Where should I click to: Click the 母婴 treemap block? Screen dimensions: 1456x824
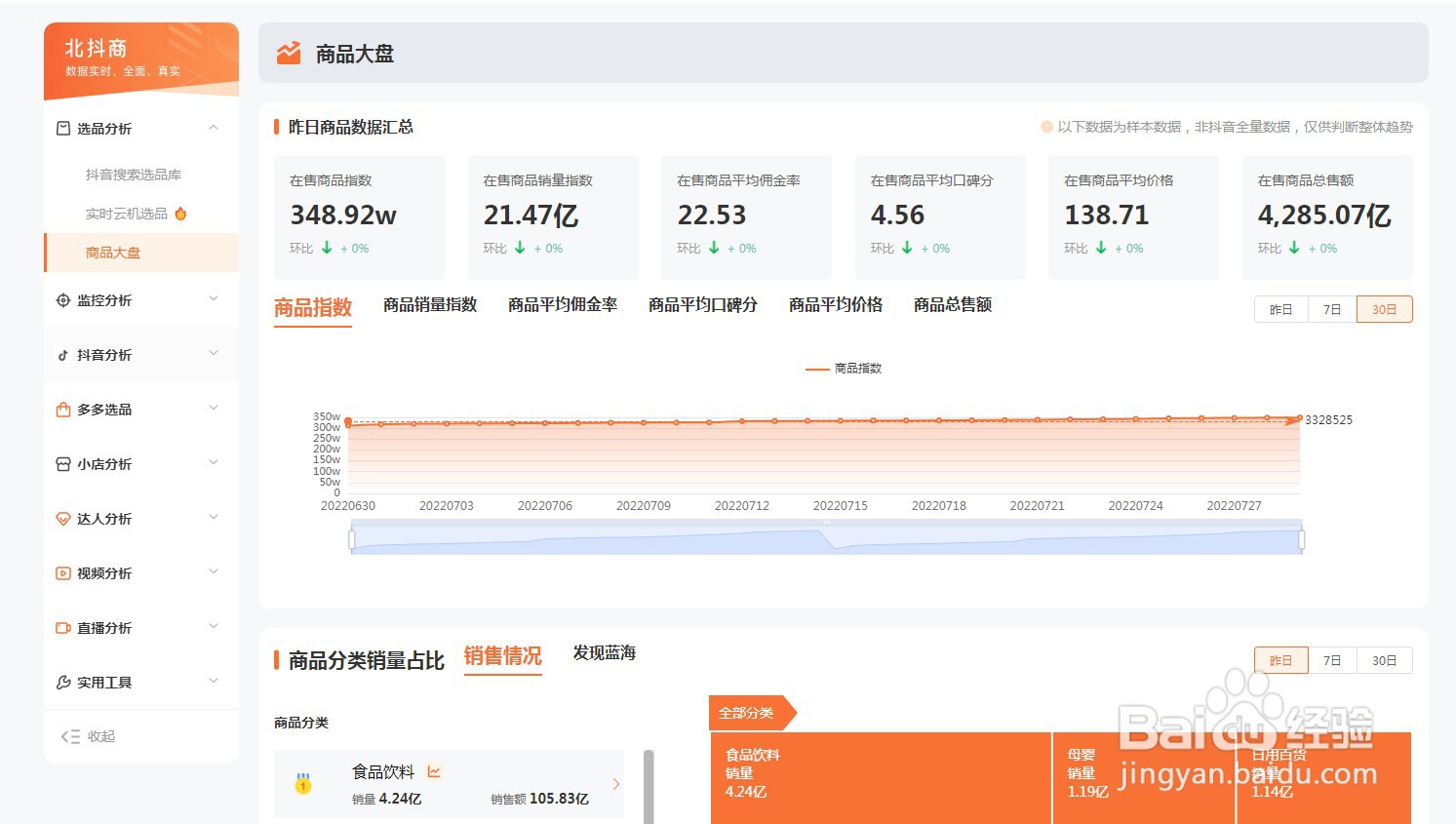coord(1144,778)
